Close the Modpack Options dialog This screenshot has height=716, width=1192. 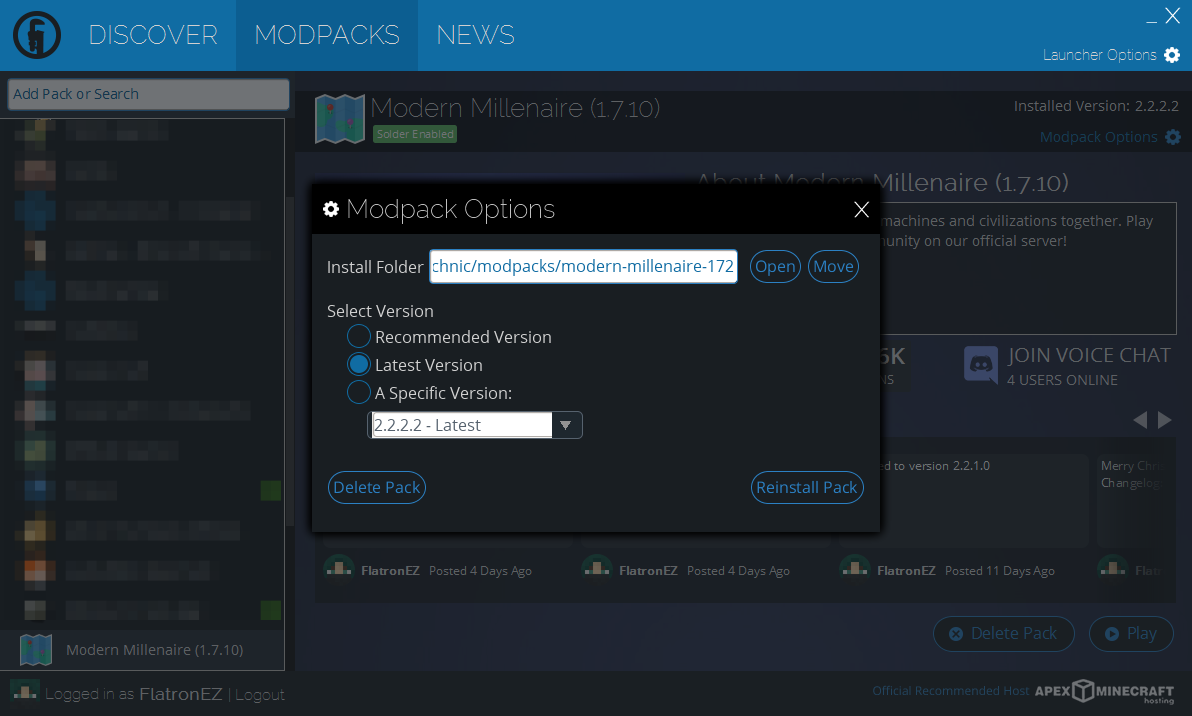pos(861,209)
